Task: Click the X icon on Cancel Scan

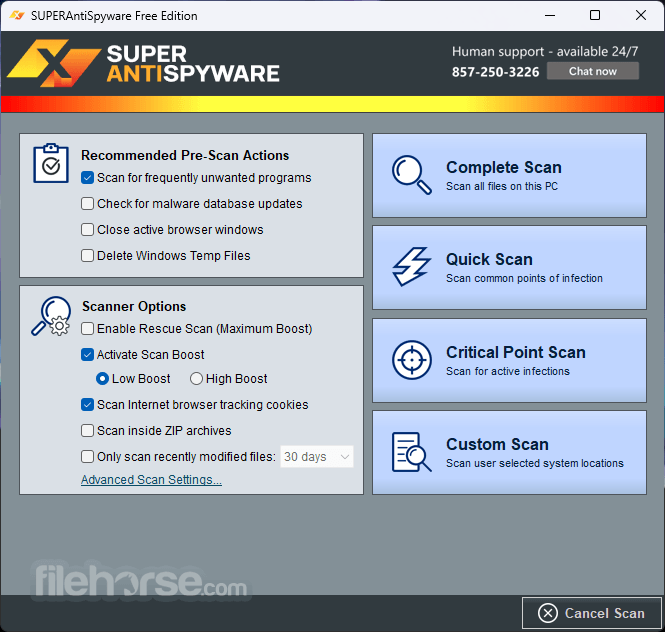Action: pyautogui.click(x=548, y=613)
